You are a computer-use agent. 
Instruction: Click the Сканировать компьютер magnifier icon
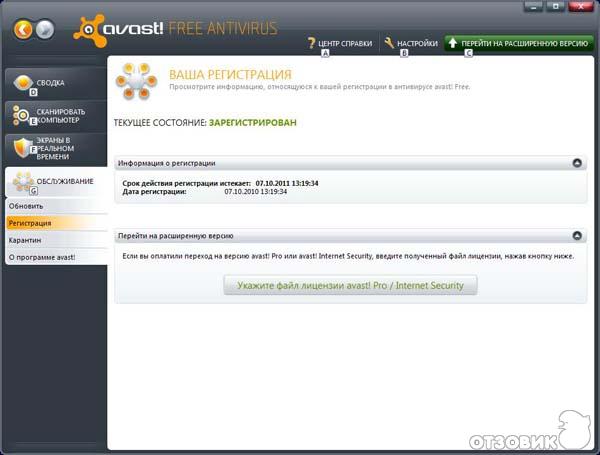pyautogui.click(x=21, y=115)
